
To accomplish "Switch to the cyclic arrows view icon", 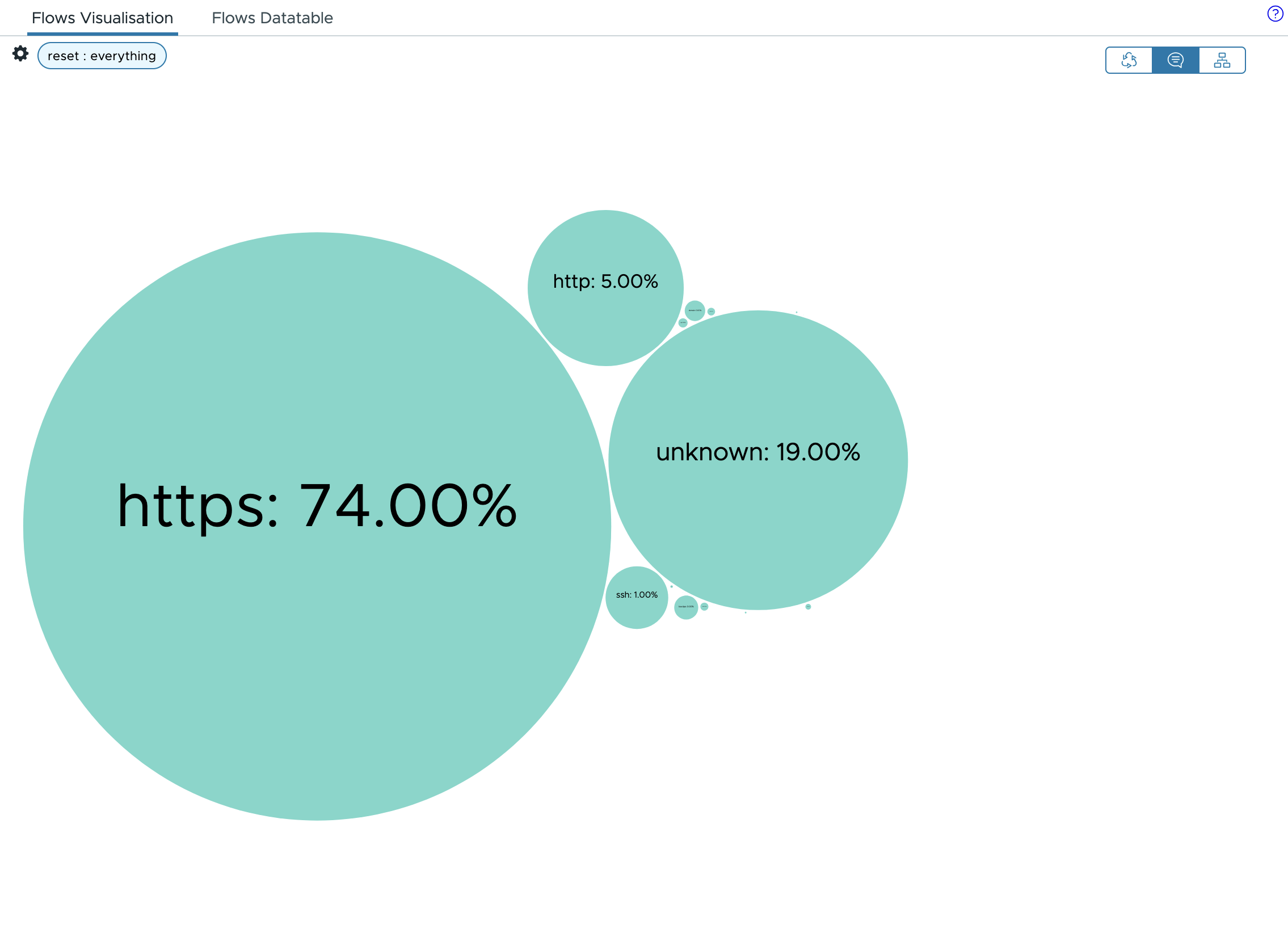I will [x=1129, y=60].
